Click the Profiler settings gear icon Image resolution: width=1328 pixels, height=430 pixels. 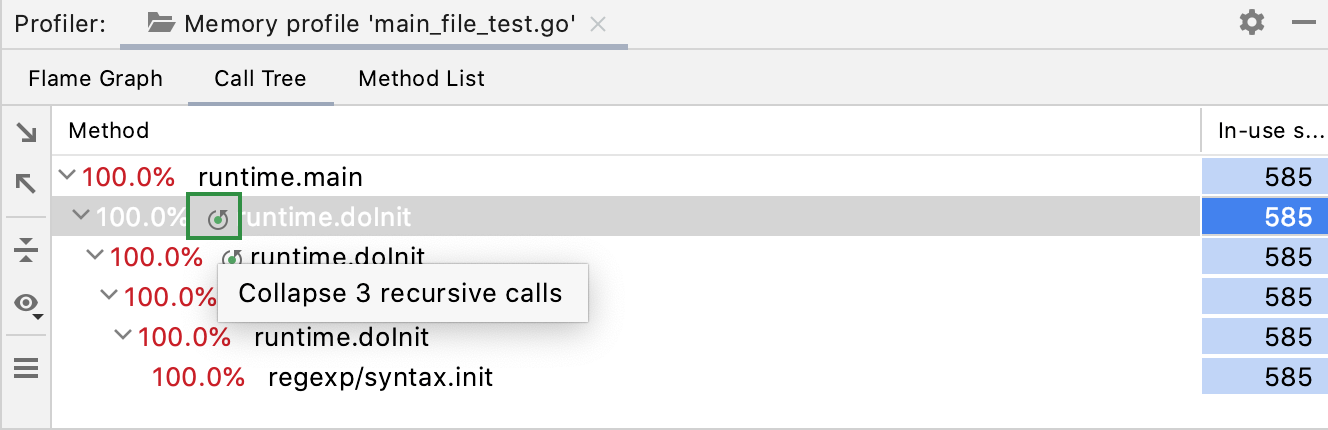pos(1252,22)
